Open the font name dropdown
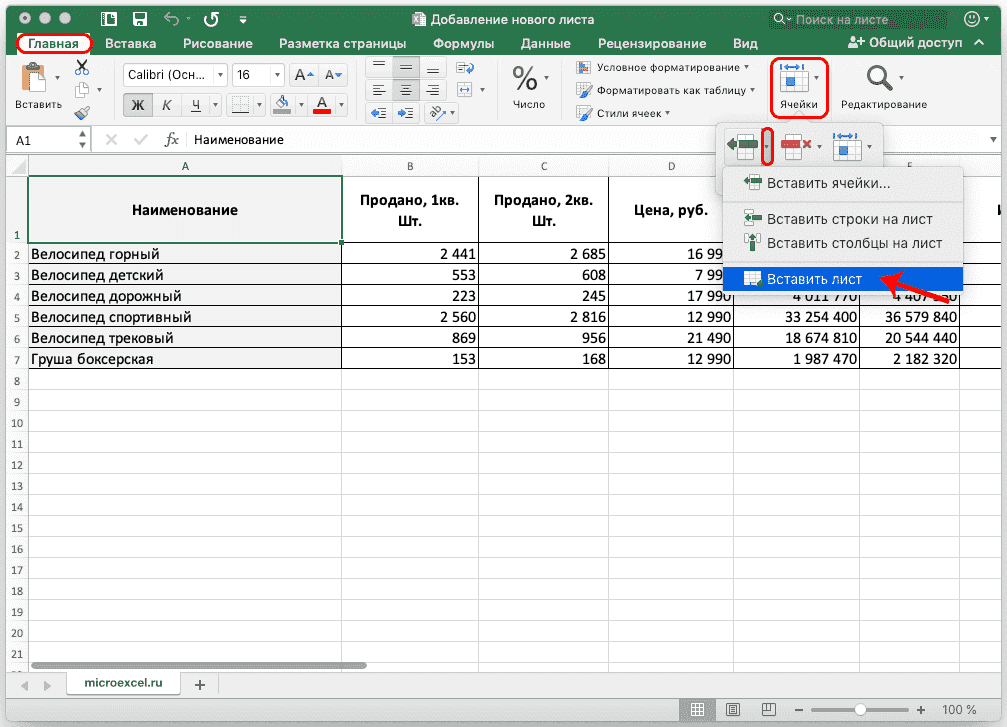The width and height of the screenshot is (1007, 727). (220, 74)
